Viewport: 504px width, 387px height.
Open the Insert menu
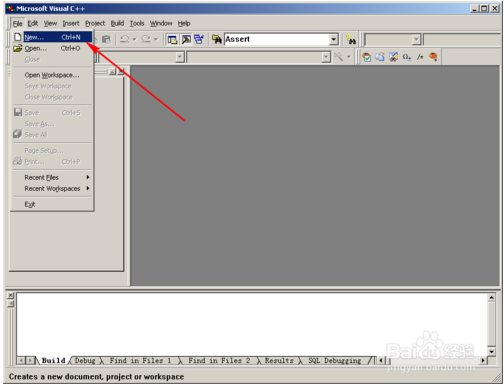coord(71,23)
